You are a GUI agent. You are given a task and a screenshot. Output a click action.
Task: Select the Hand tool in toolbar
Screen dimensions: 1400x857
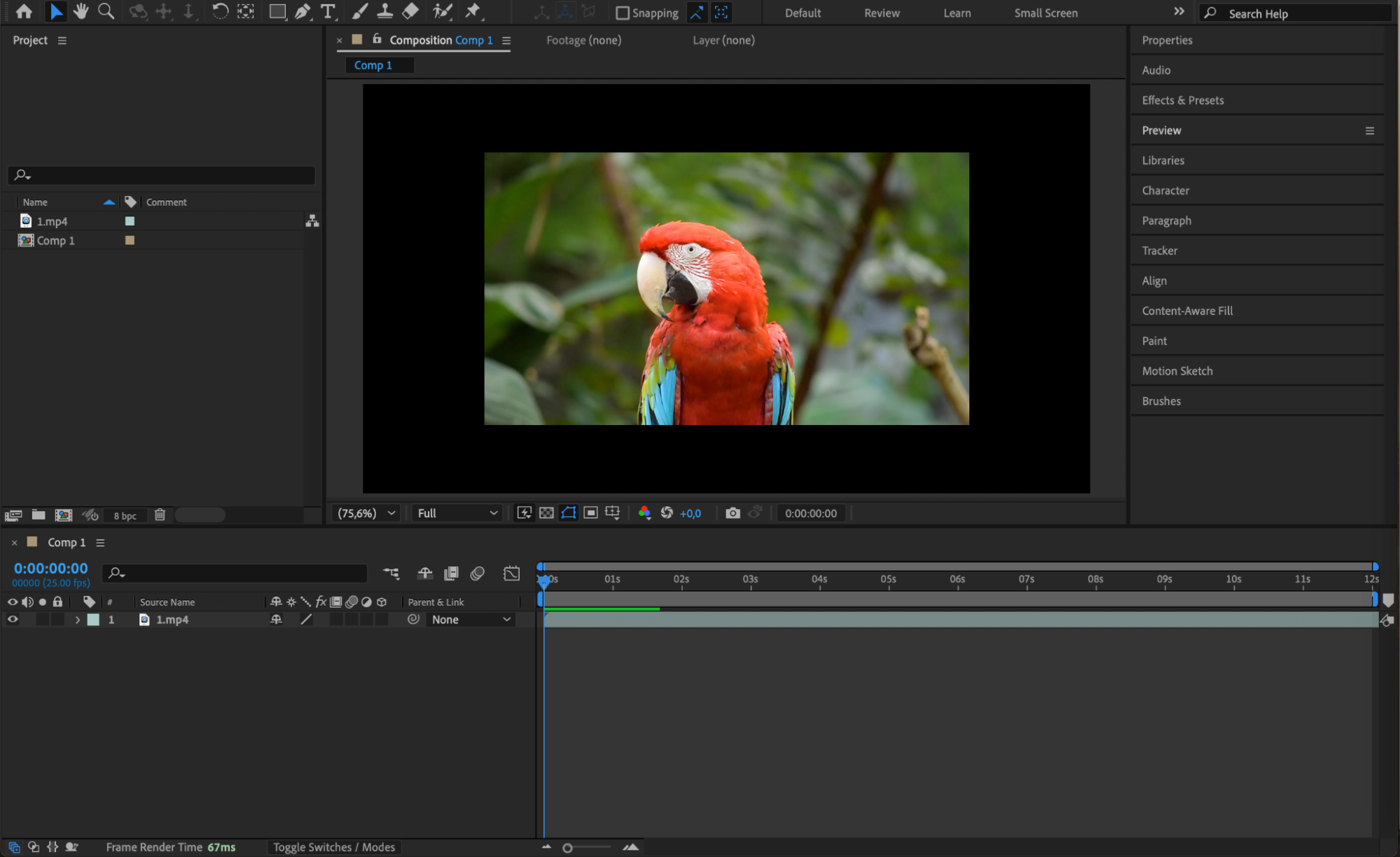(x=81, y=11)
